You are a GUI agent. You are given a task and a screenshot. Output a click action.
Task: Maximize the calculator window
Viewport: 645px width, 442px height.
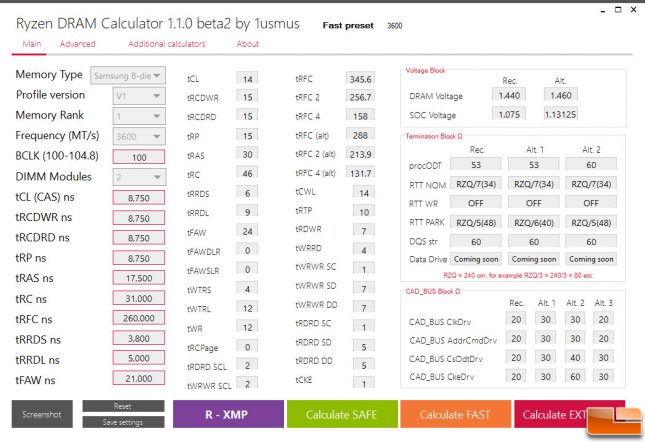coord(618,10)
